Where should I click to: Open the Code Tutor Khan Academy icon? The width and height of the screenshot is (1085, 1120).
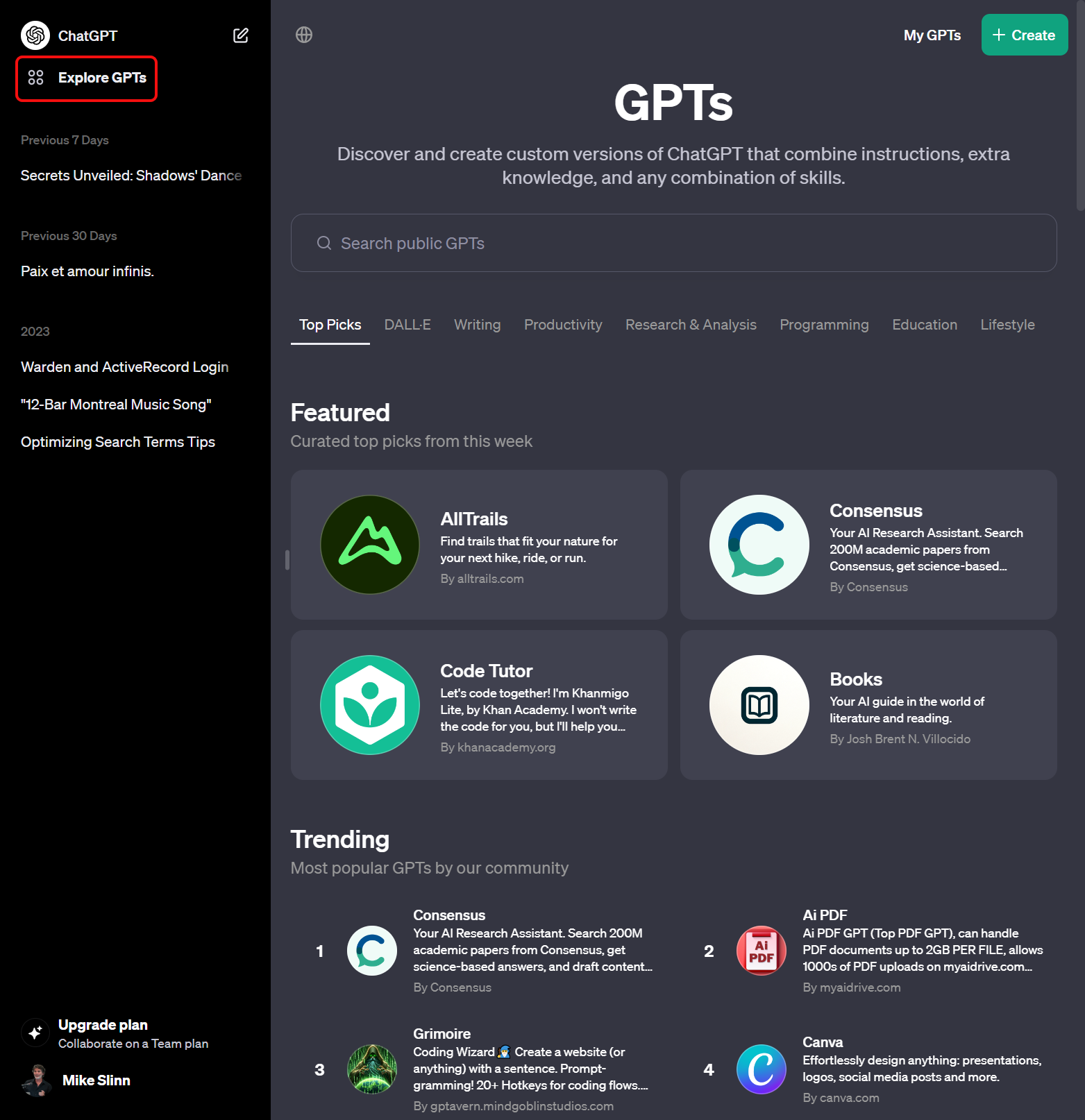coord(370,705)
